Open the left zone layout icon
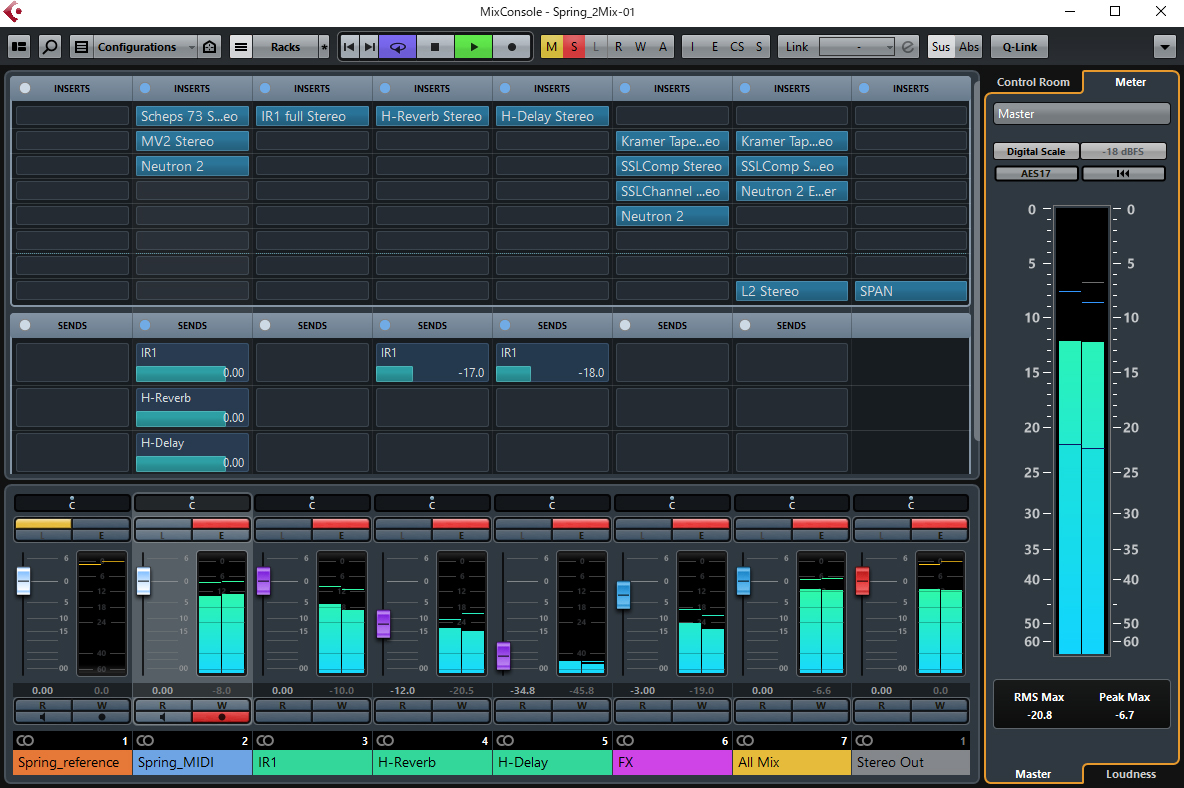 point(19,47)
